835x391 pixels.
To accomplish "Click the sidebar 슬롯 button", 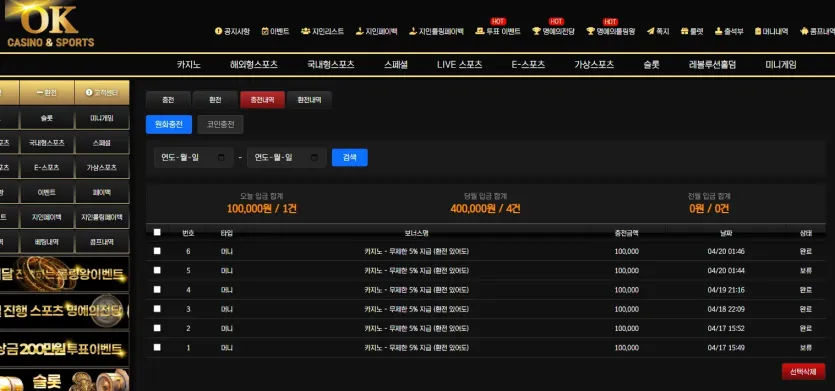I will tap(47, 118).
